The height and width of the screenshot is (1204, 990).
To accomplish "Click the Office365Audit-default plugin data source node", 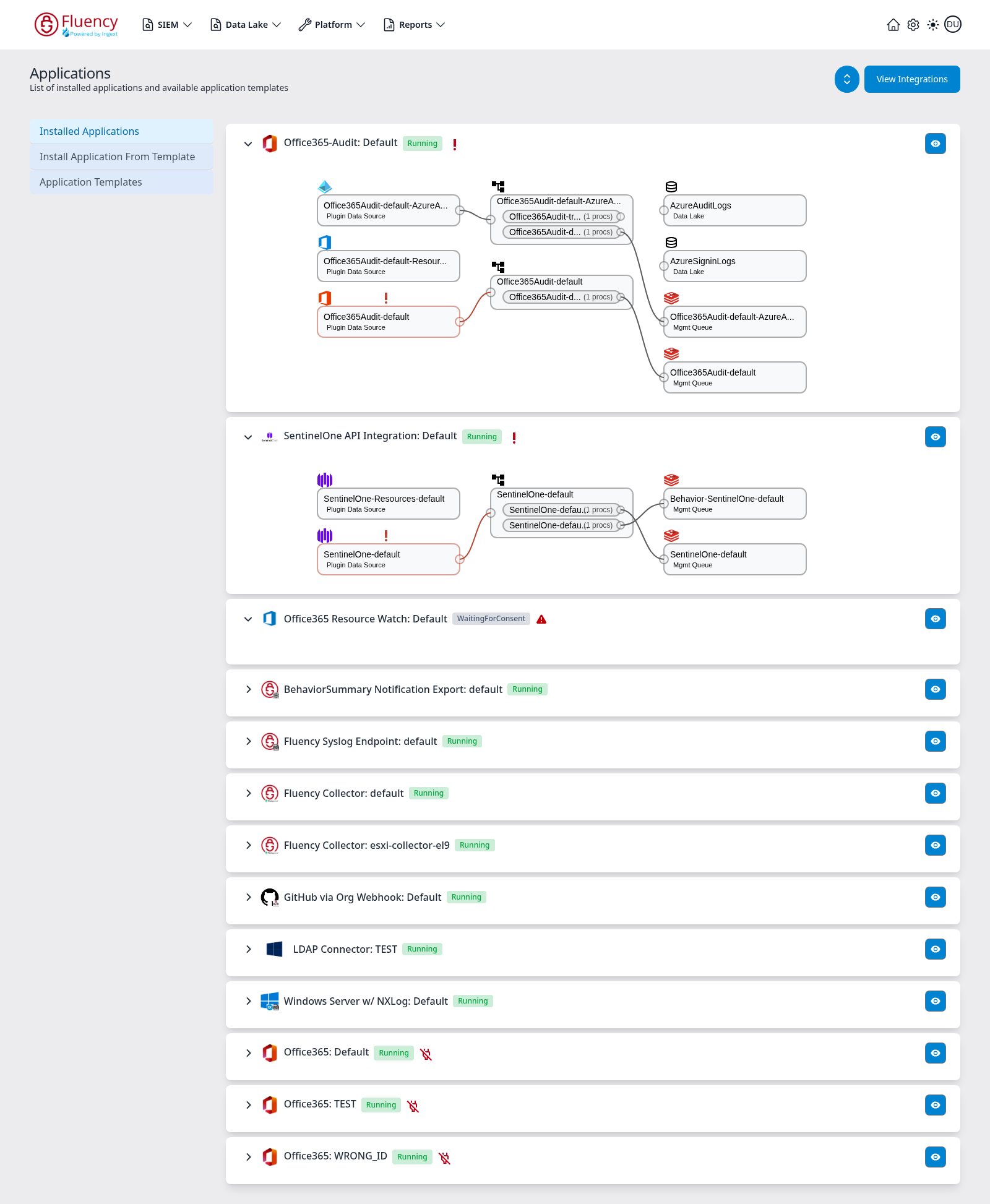I will coord(389,322).
